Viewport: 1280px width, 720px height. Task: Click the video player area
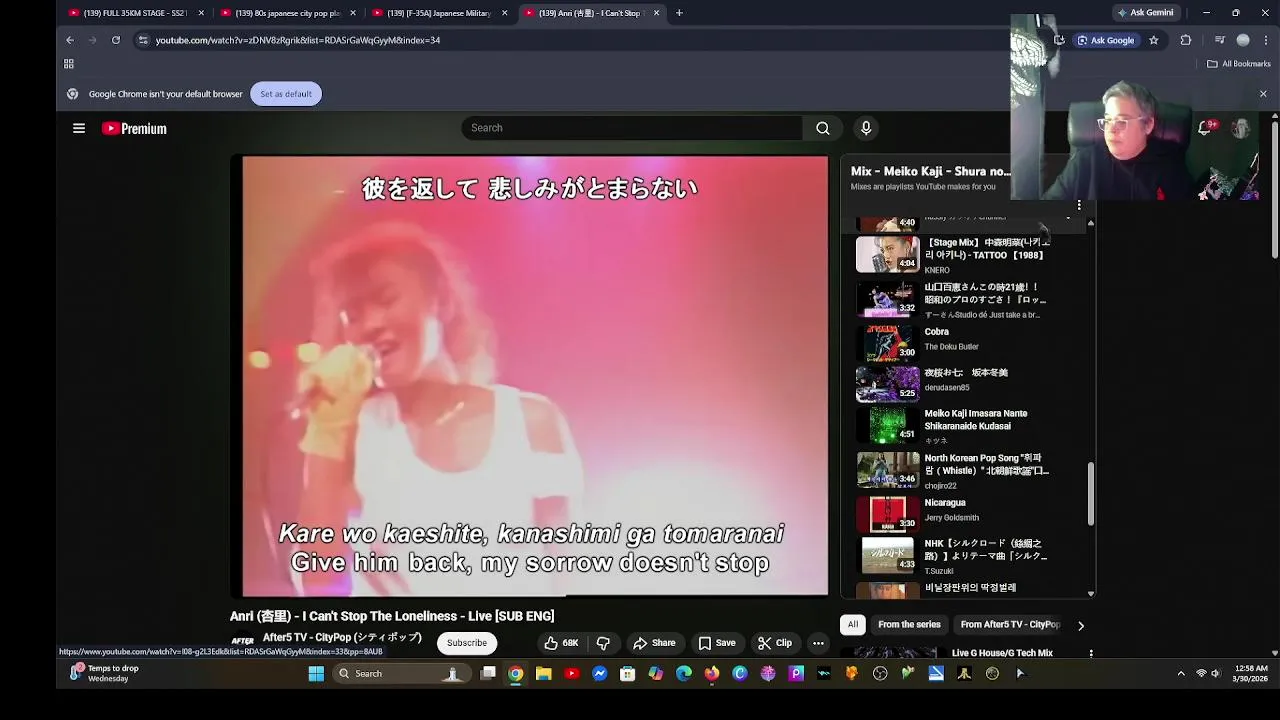(x=535, y=376)
